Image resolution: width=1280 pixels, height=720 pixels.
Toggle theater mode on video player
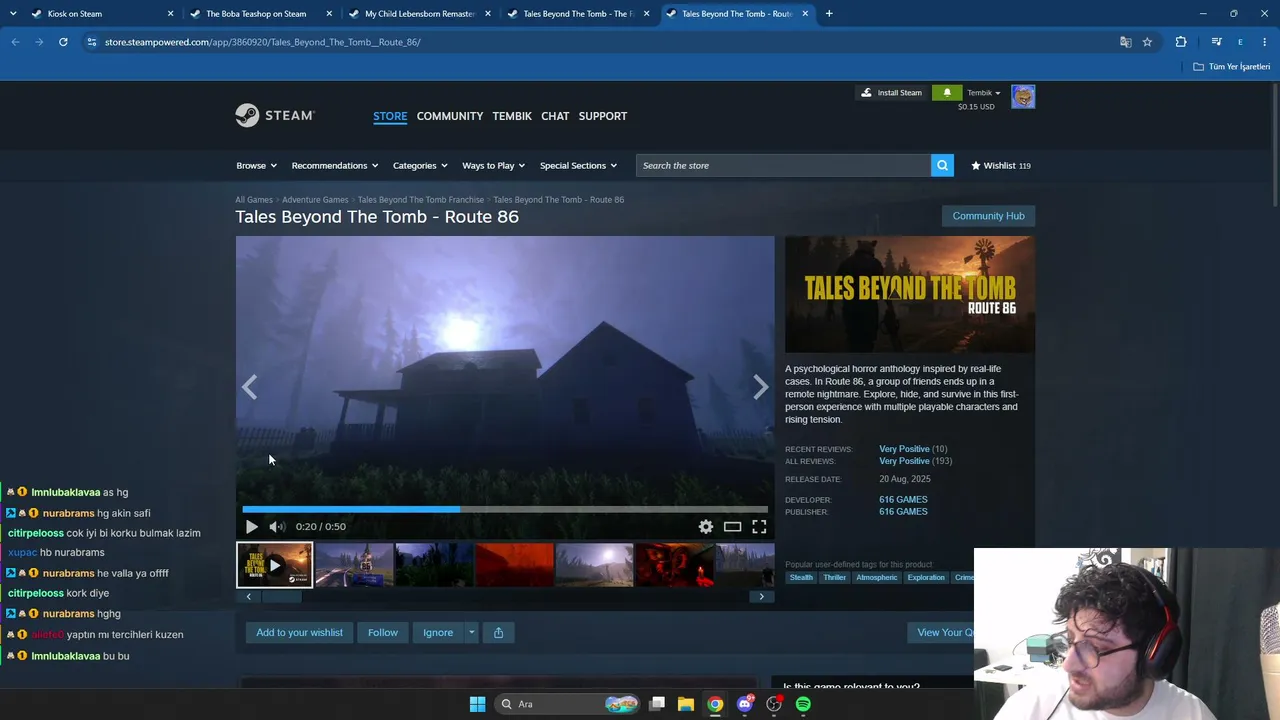pos(733,527)
